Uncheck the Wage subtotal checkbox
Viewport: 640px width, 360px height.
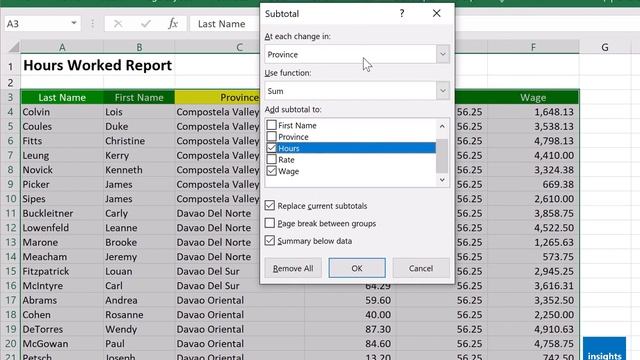(271, 171)
